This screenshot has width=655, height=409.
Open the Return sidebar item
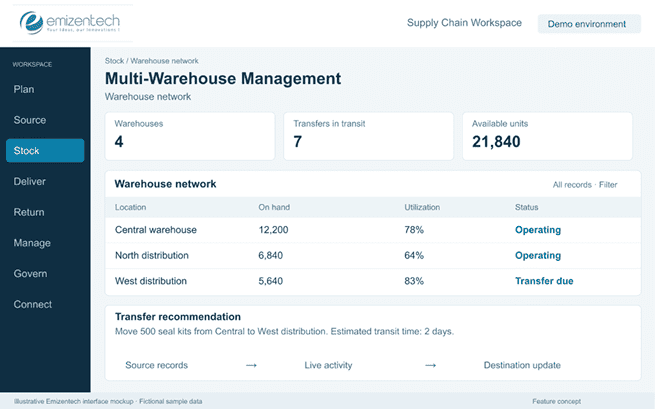tap(29, 212)
